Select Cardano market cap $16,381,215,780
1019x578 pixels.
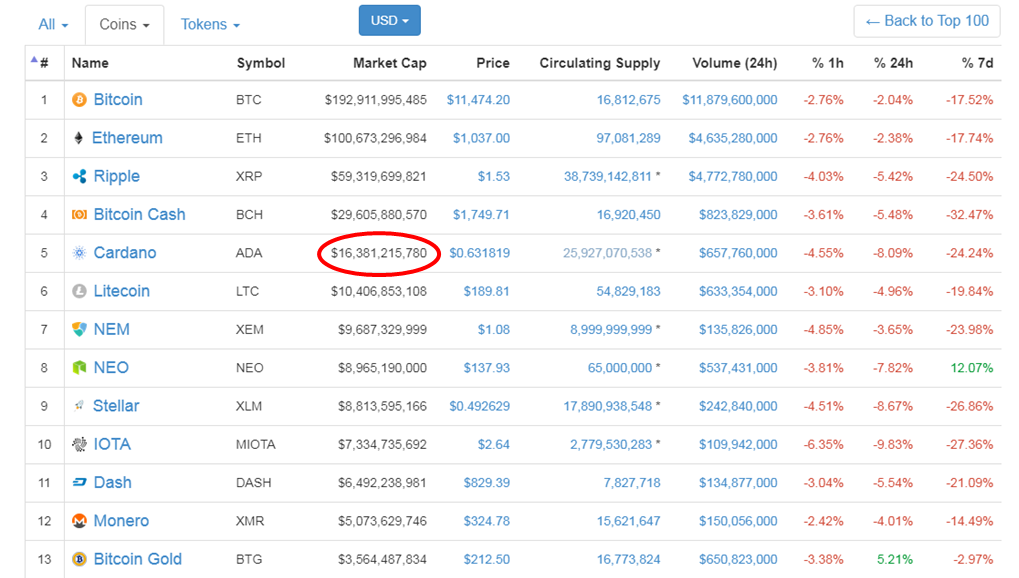[379, 253]
